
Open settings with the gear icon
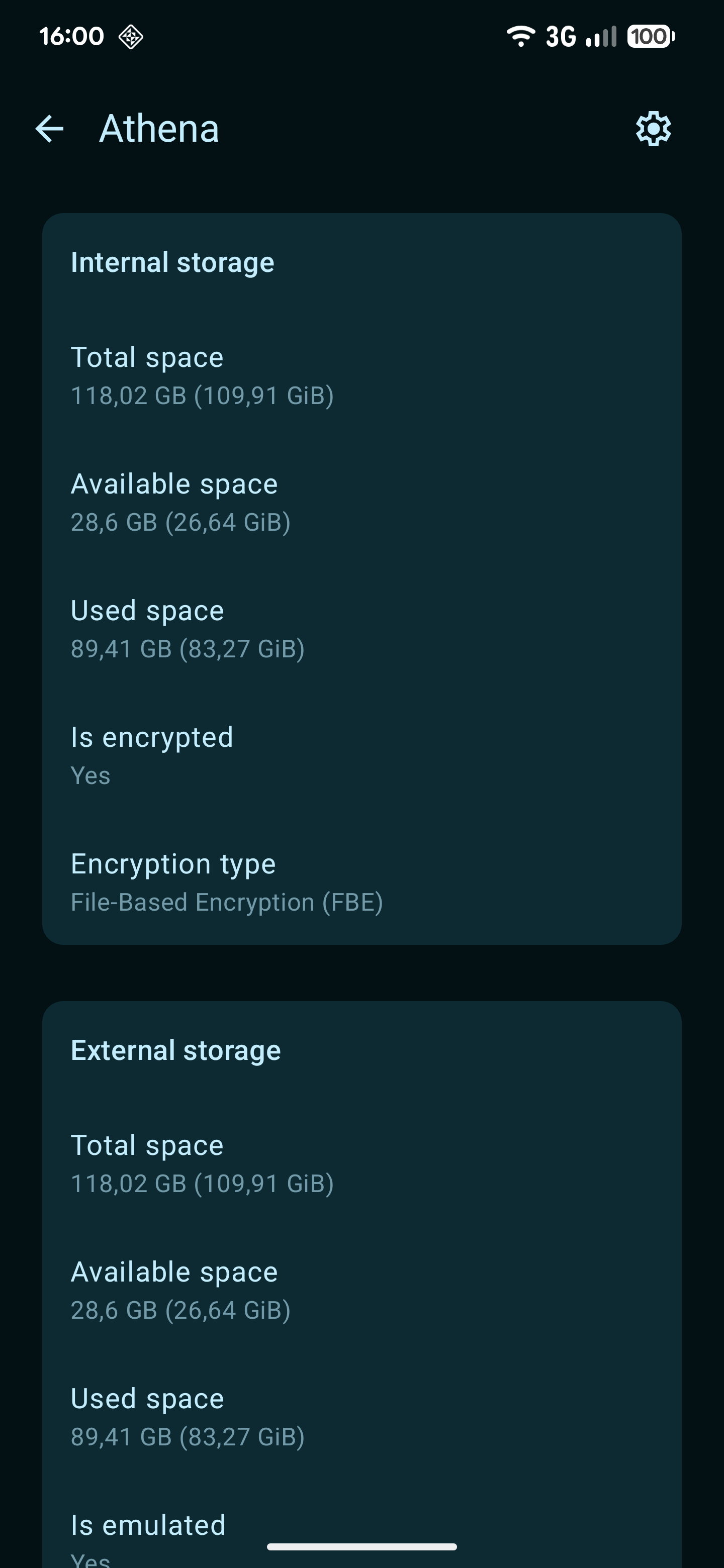tap(654, 129)
